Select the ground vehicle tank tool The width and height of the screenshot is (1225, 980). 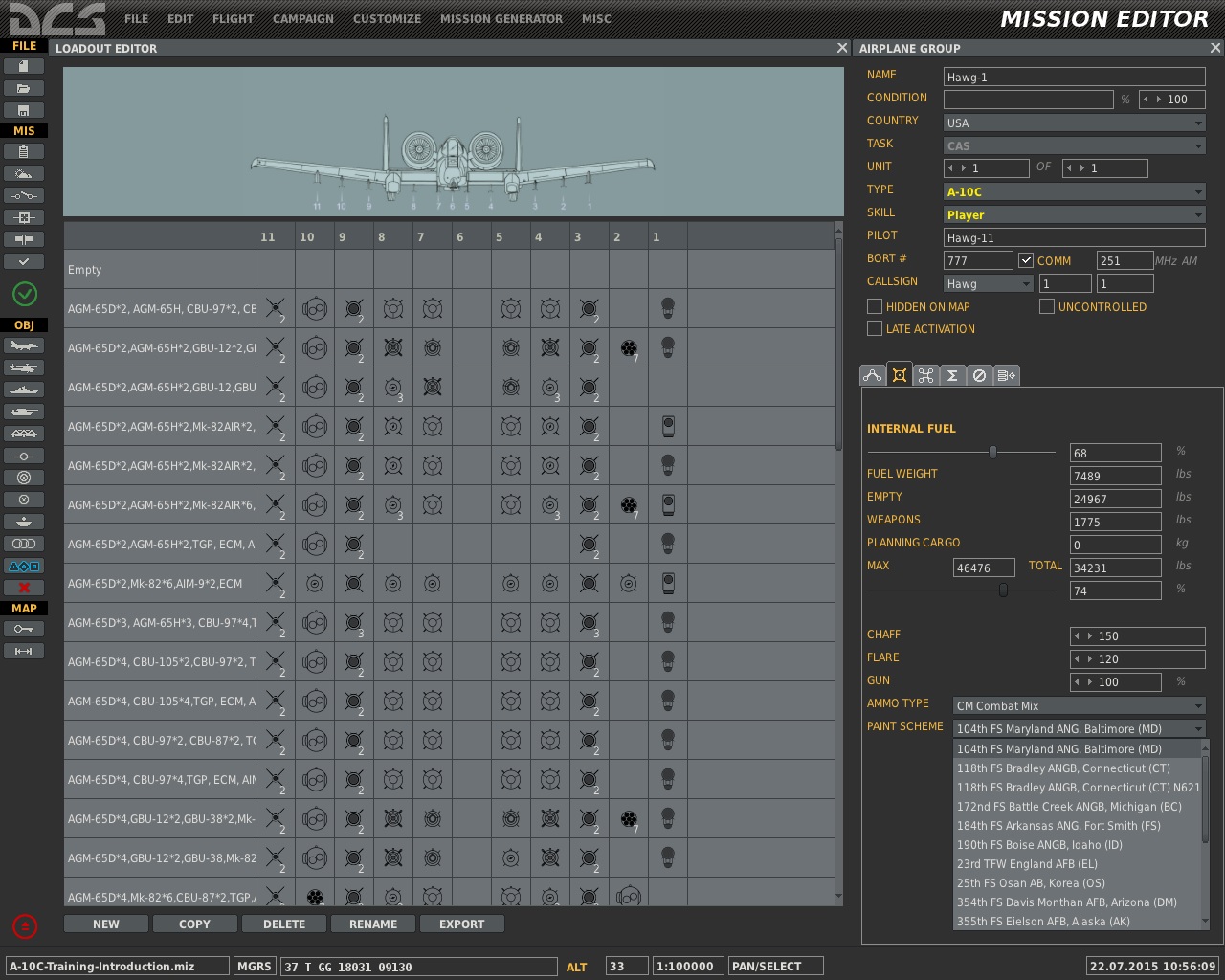24,412
